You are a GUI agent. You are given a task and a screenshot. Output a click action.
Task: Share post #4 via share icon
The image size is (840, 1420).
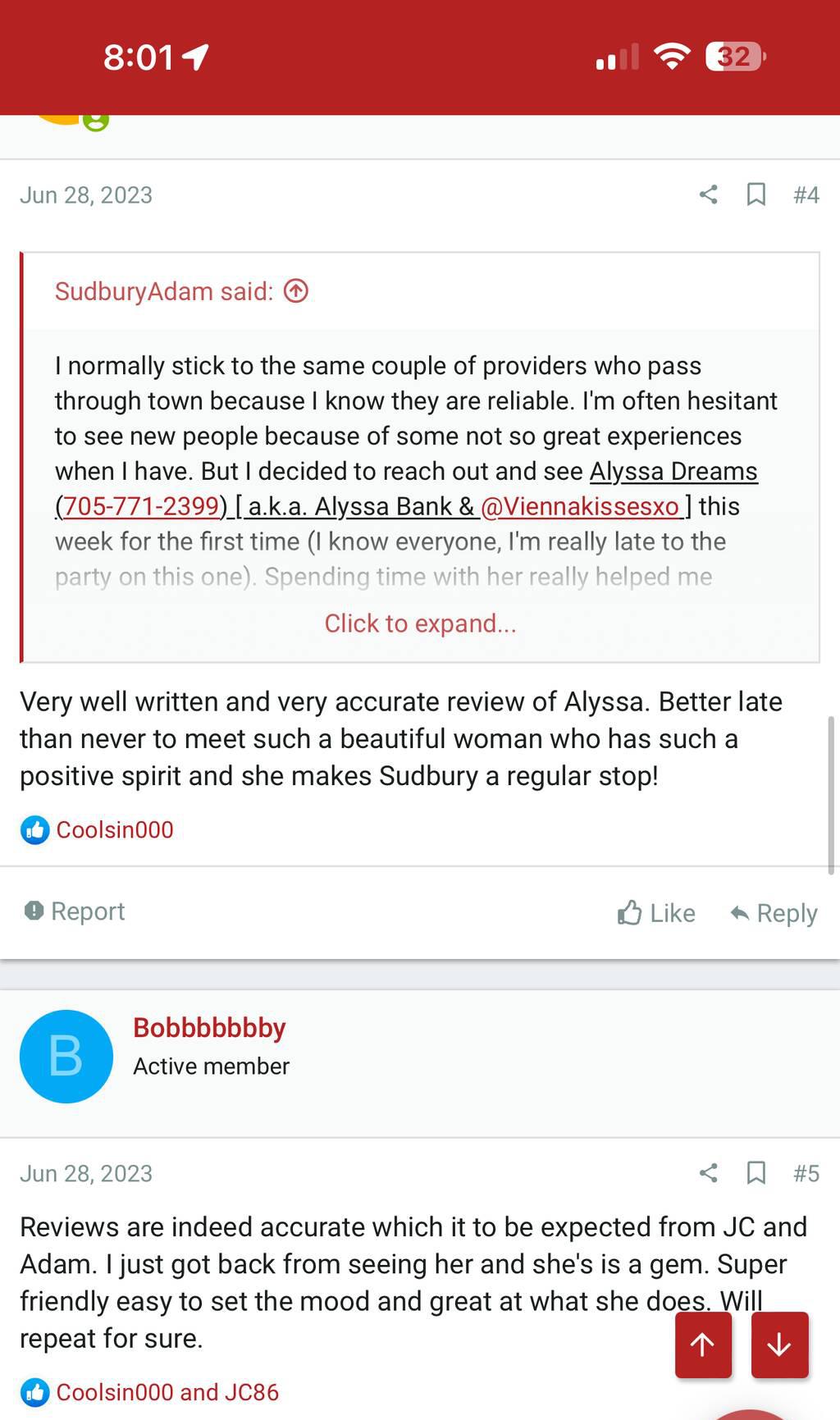coord(709,194)
